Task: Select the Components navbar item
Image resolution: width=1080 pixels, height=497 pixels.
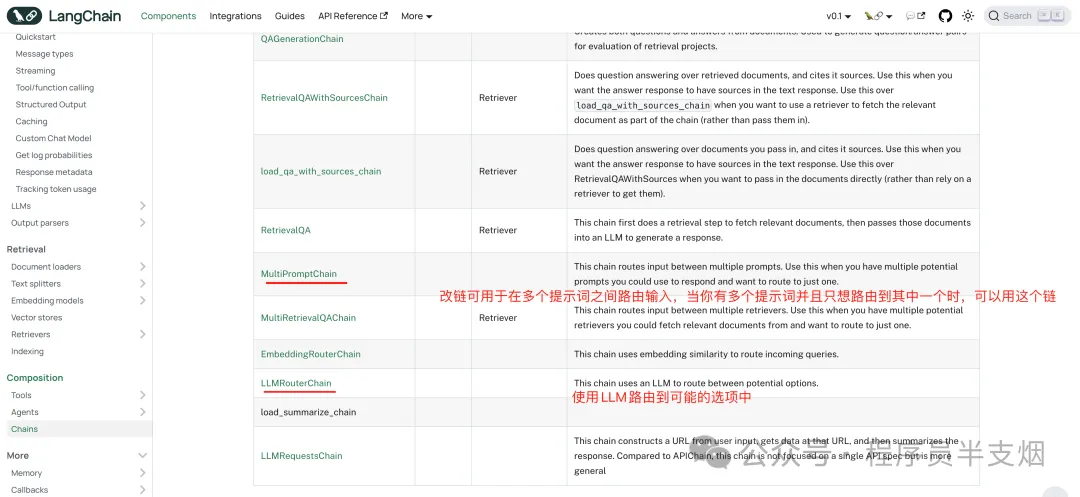Action: click(x=168, y=16)
